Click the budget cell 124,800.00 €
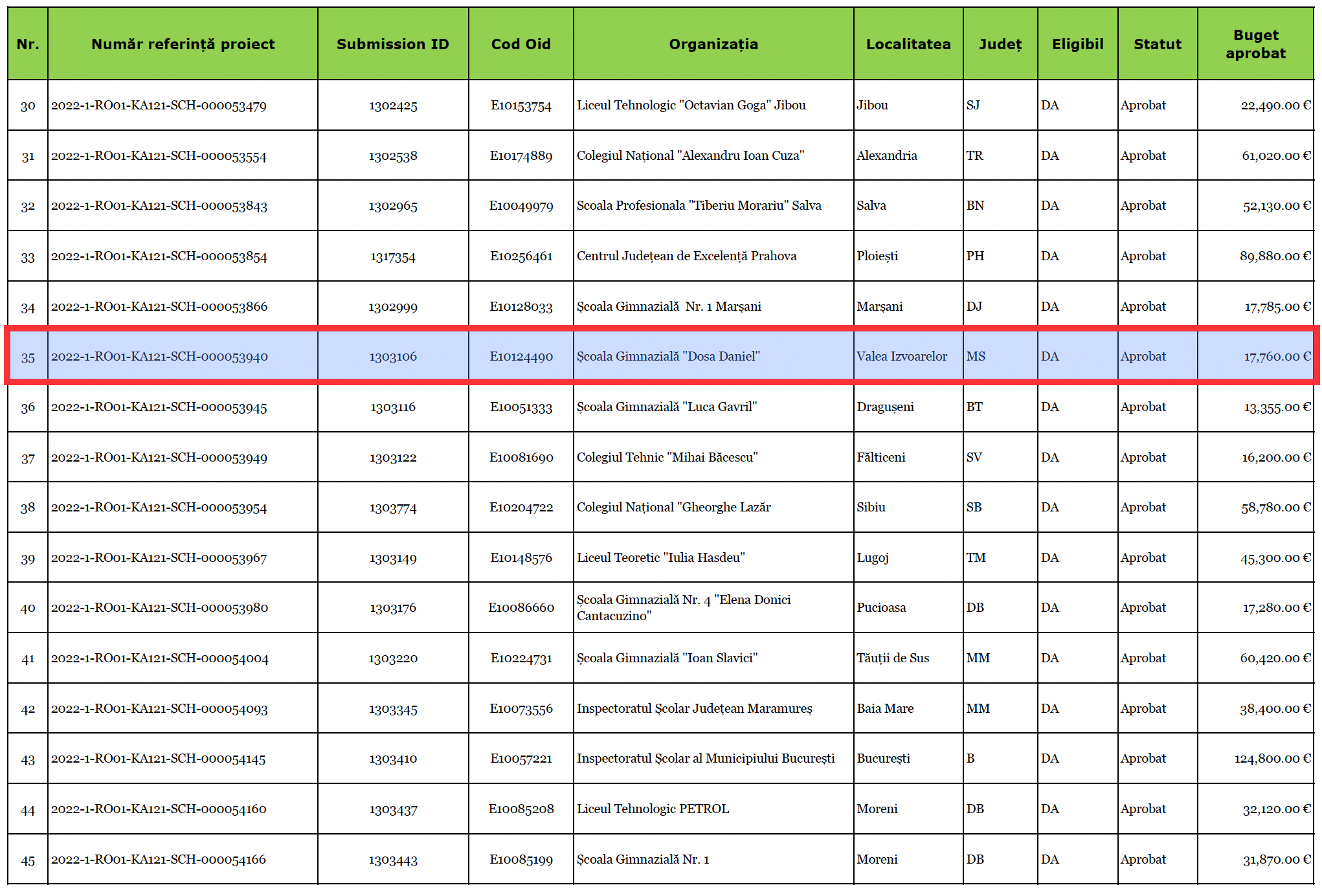Image resolution: width=1322 pixels, height=896 pixels. 1272,758
